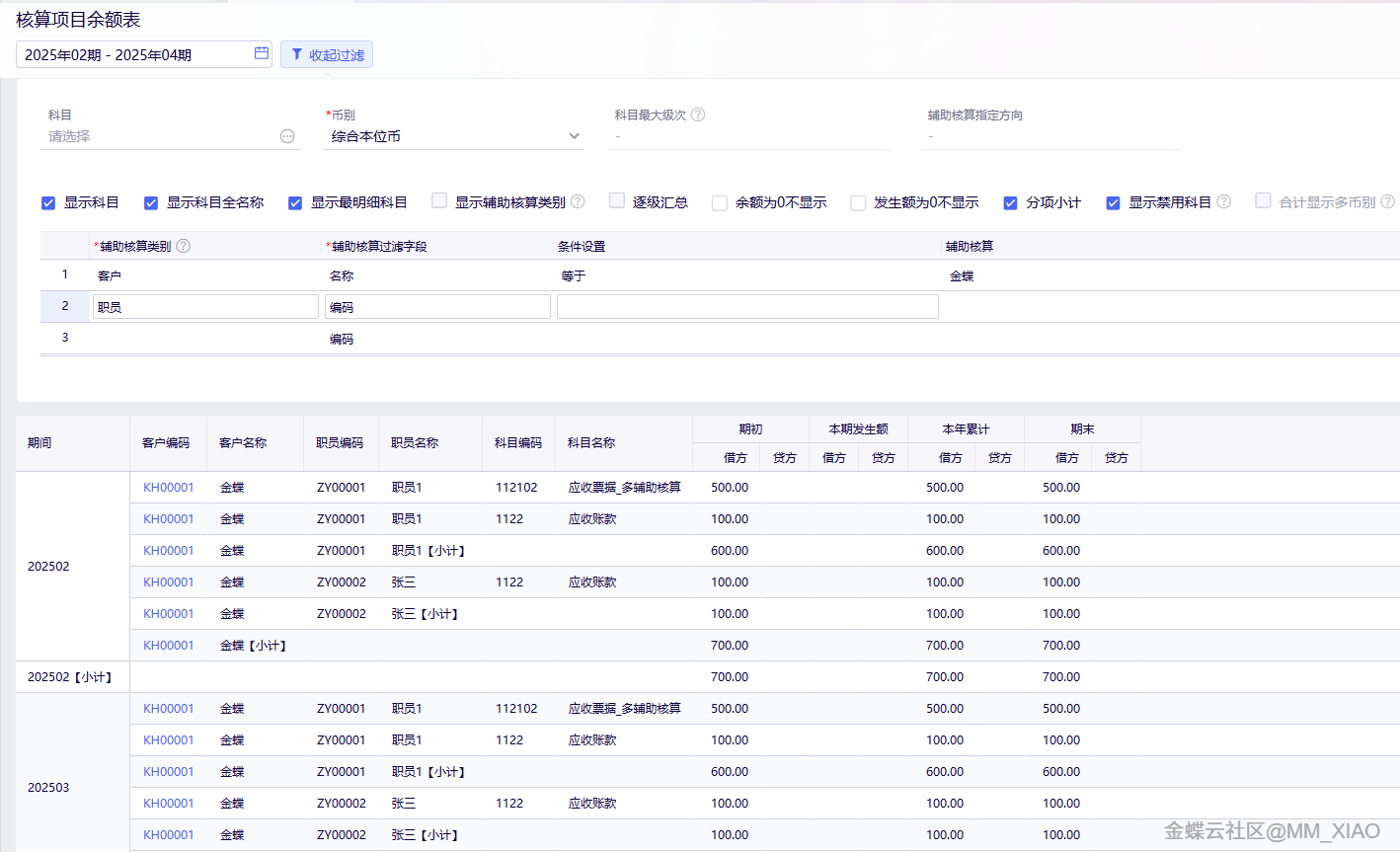This screenshot has width=1400, height=852.
Task: Uncheck the 显示科目 checkbox
Action: coord(48,202)
